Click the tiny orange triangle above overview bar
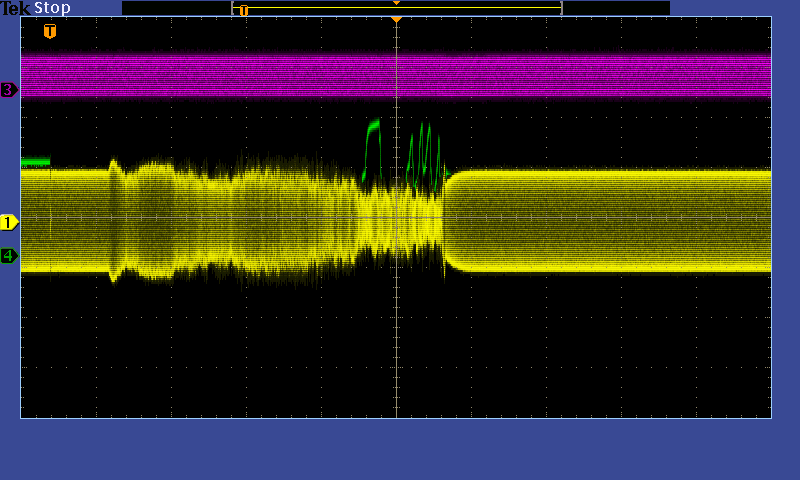Screen dimensions: 800x480 [396, 3]
